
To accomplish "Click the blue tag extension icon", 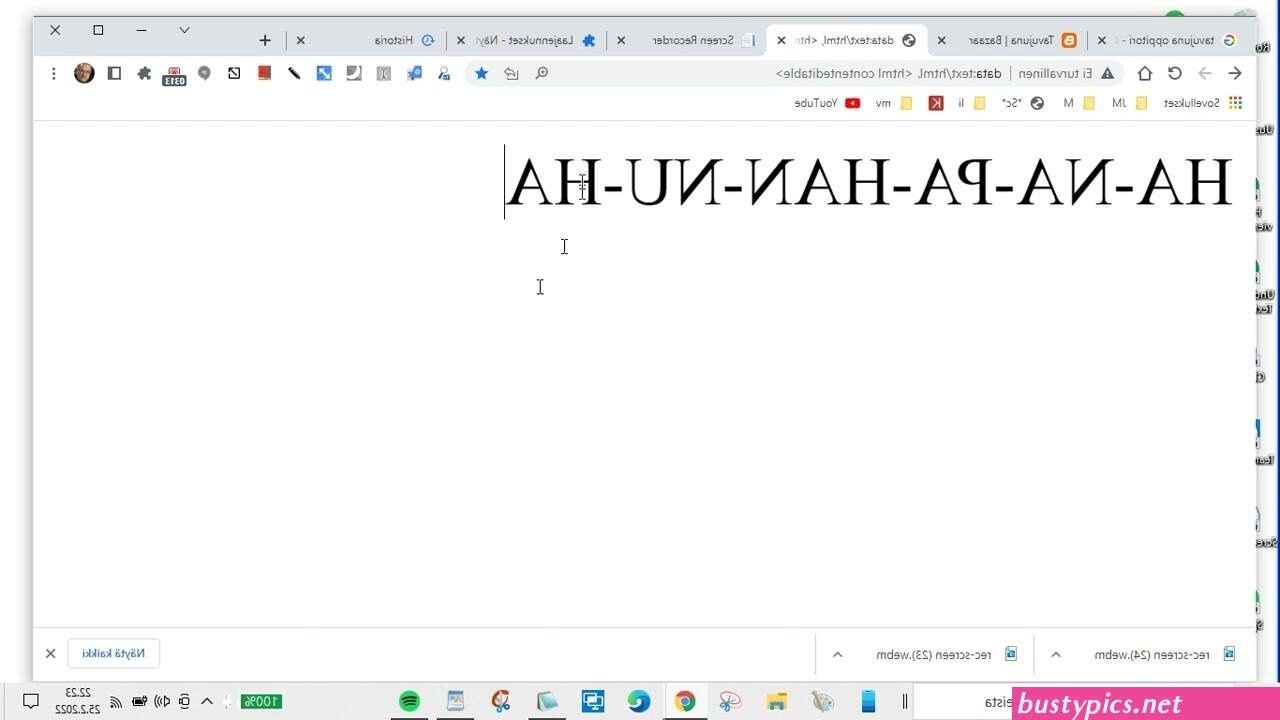I will tap(414, 73).
